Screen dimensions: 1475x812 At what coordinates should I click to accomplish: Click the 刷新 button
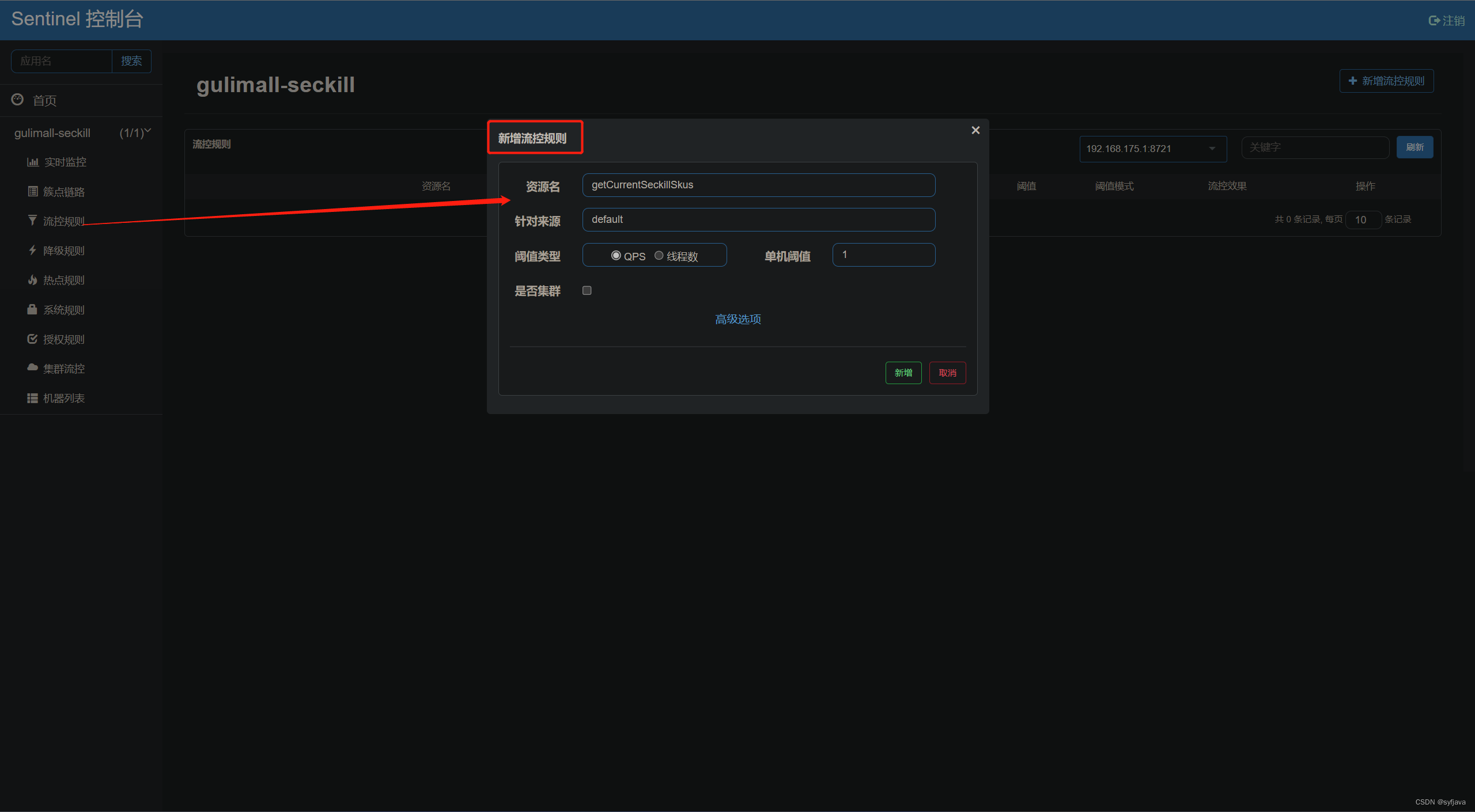pos(1415,147)
